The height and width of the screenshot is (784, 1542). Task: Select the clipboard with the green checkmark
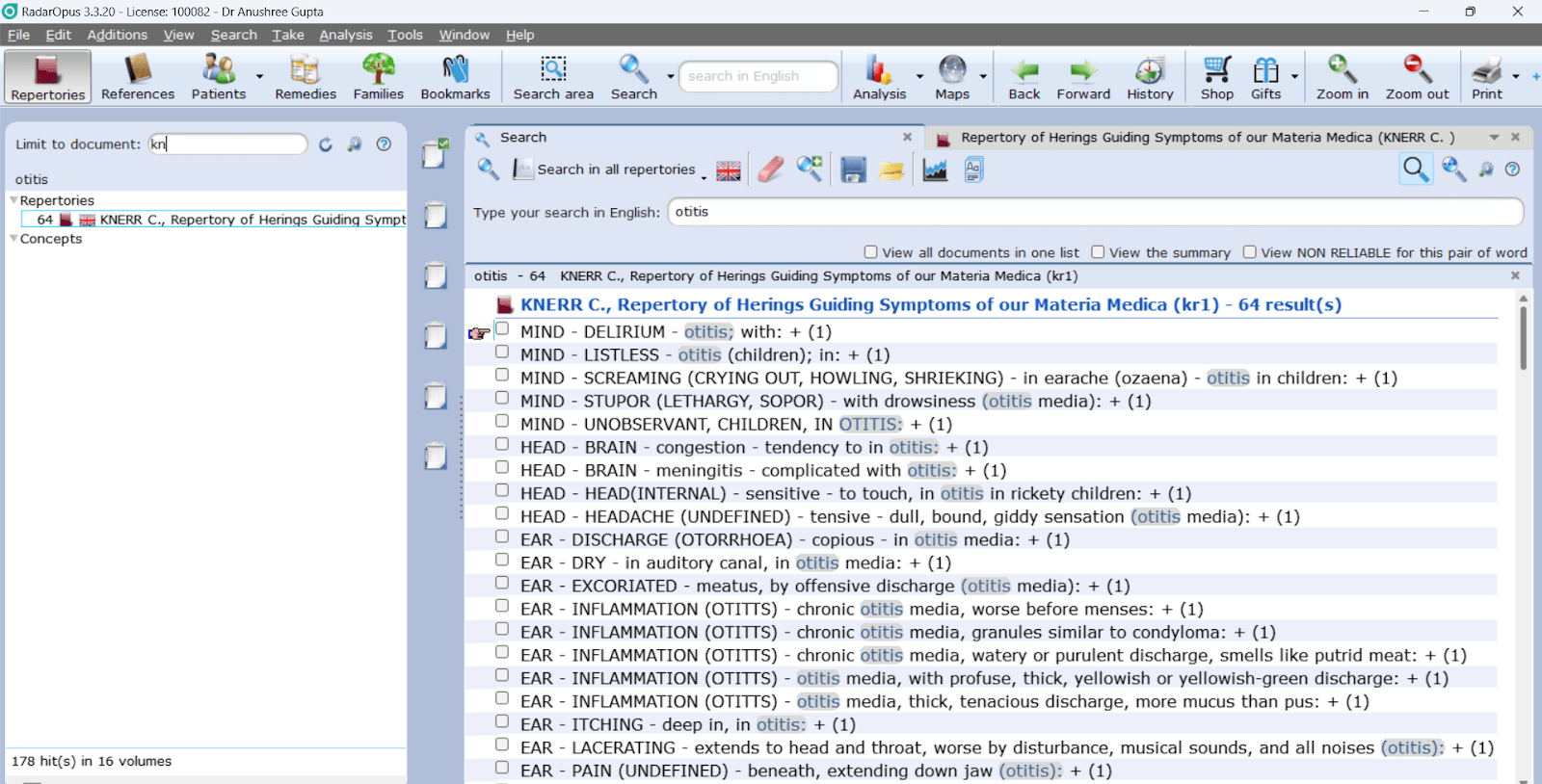point(435,153)
